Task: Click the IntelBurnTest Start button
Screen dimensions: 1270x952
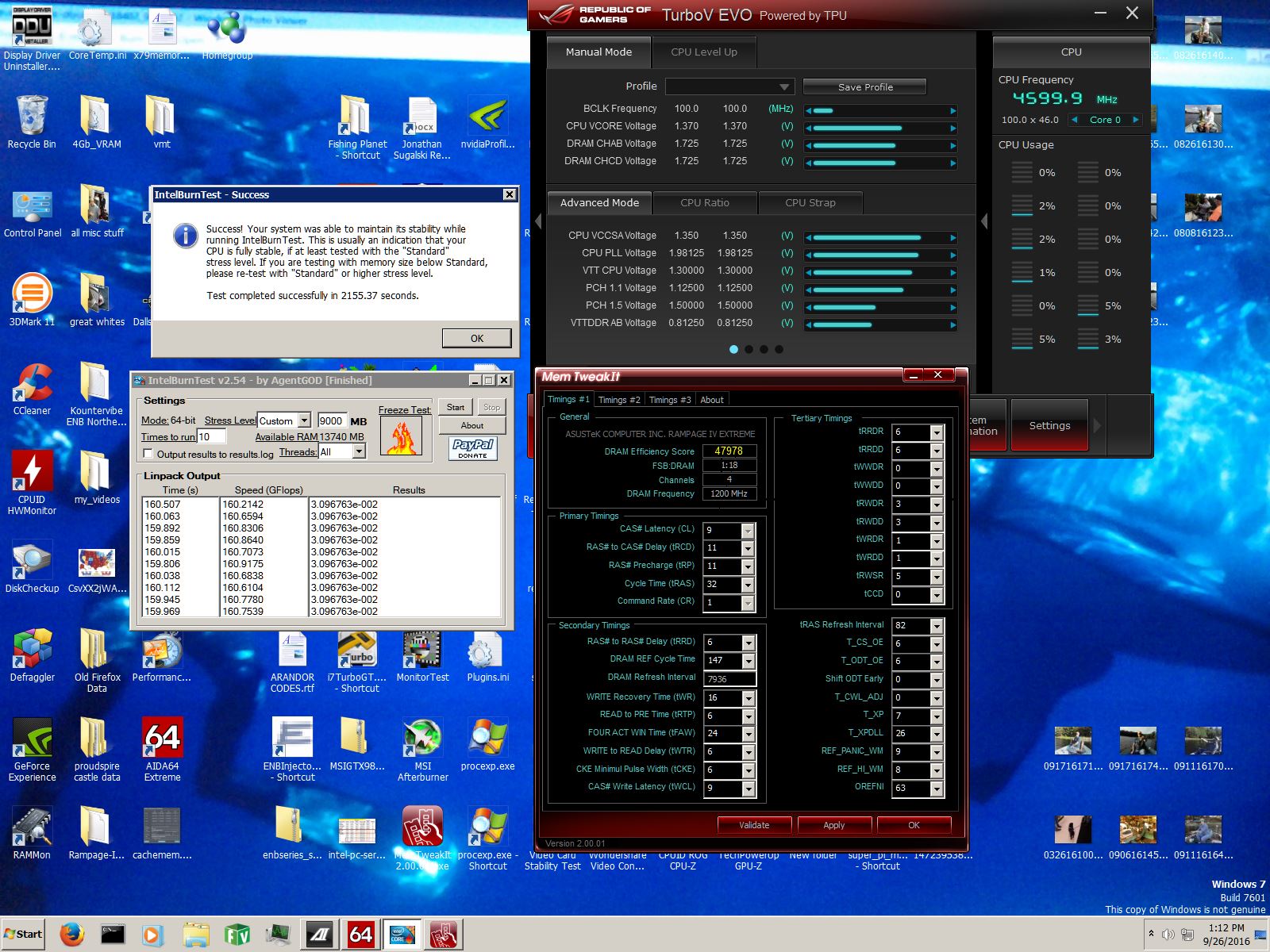Action: point(456,407)
